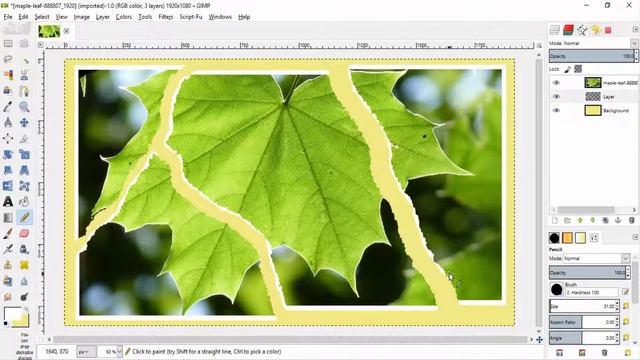Select the Paintbrush tool
640x360 pixels.
click(x=8, y=233)
